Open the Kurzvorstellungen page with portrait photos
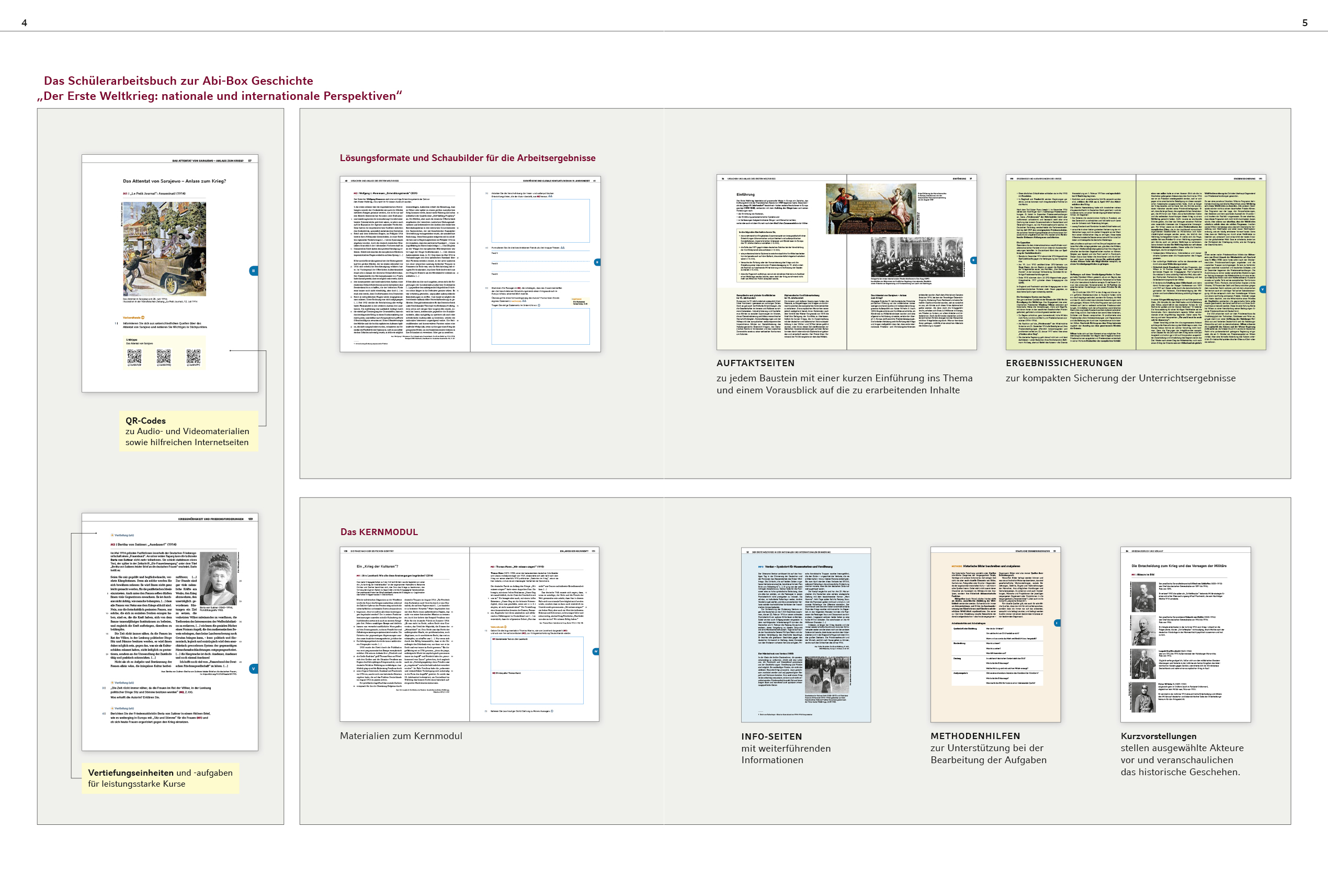 pyautogui.click(x=1185, y=634)
